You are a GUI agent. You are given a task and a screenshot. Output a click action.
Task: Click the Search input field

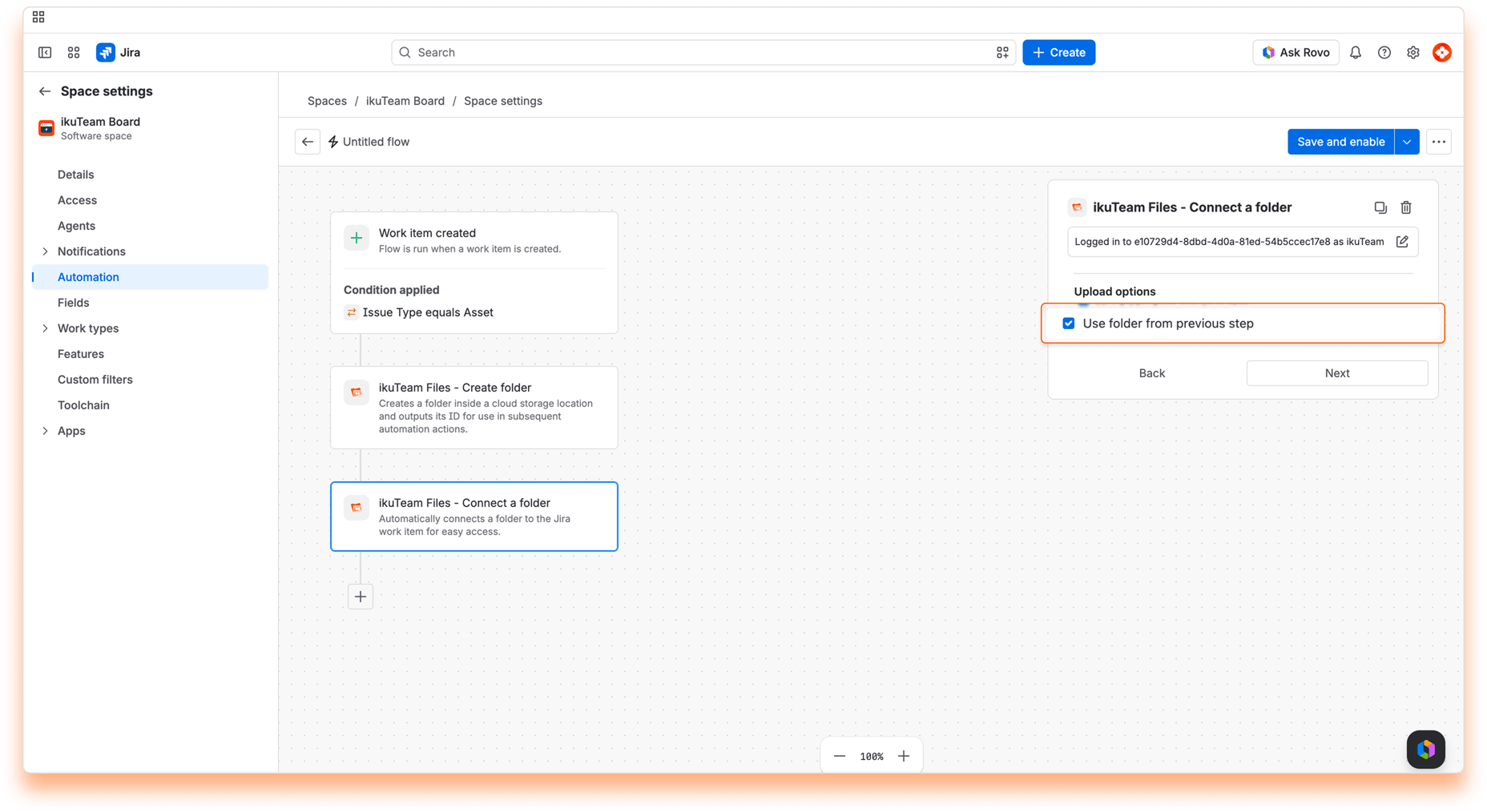pyautogui.click(x=703, y=53)
